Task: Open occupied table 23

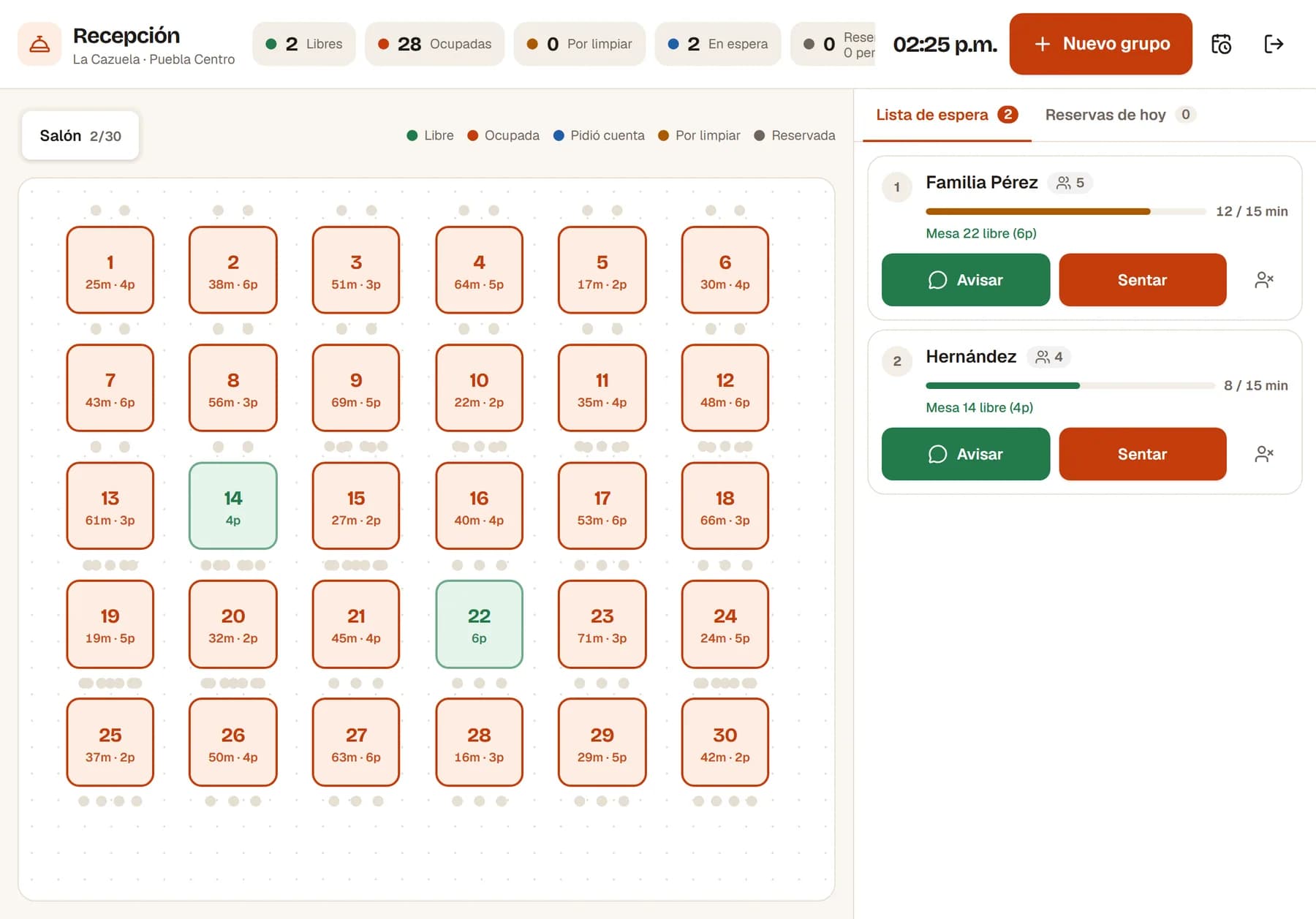Action: (x=602, y=624)
